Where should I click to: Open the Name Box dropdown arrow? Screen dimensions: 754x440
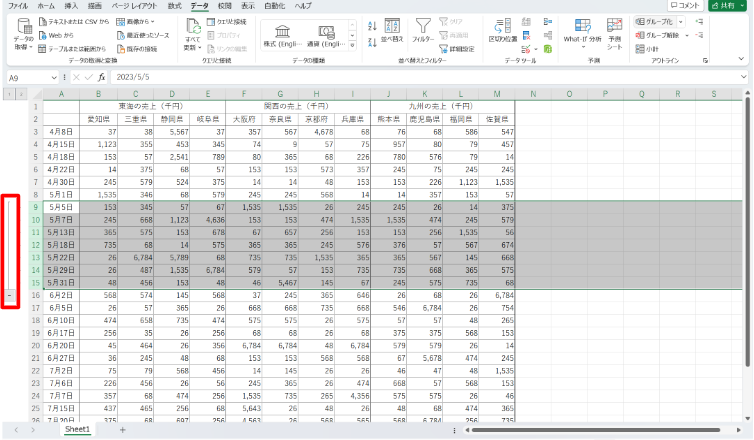(54, 77)
